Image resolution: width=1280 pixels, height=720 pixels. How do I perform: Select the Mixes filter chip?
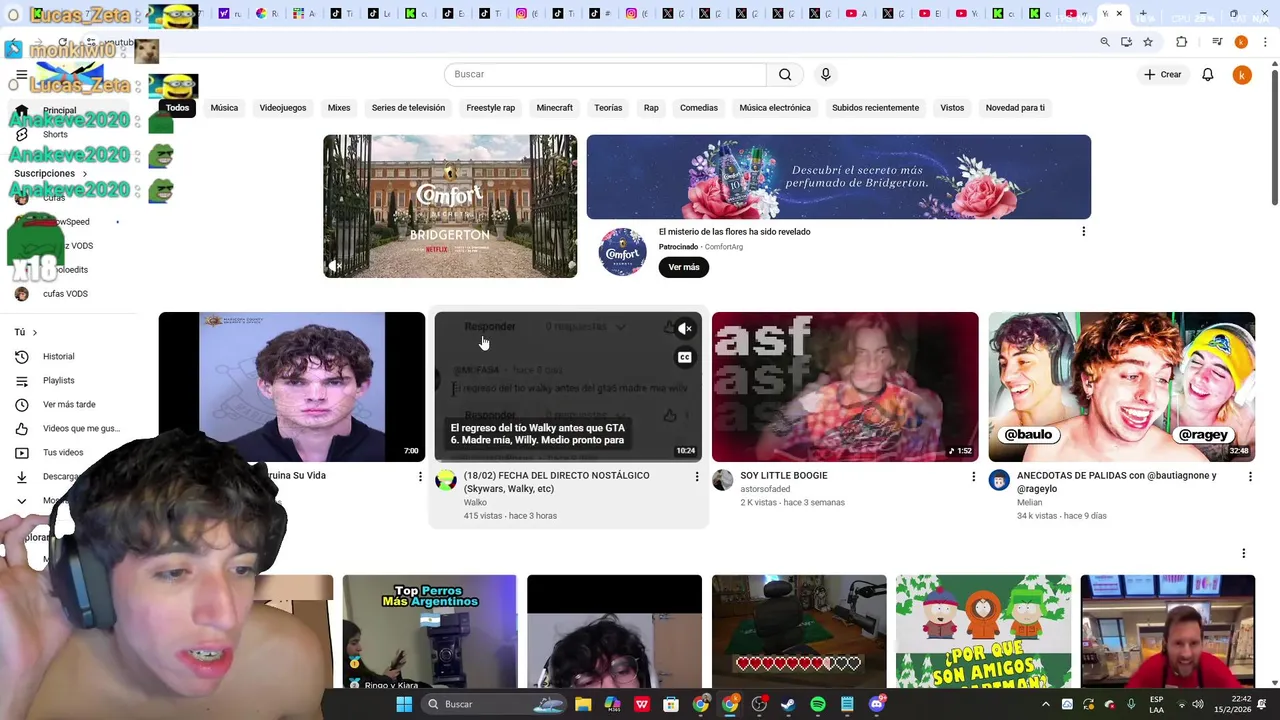[339, 108]
